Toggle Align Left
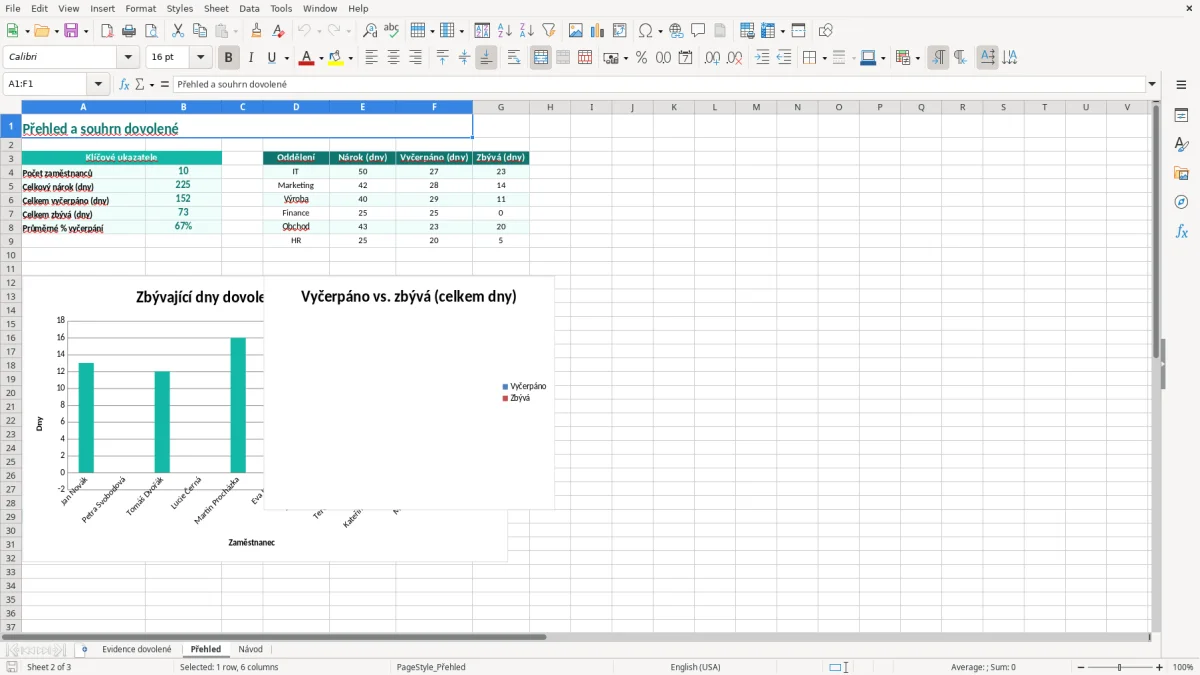 372,58
